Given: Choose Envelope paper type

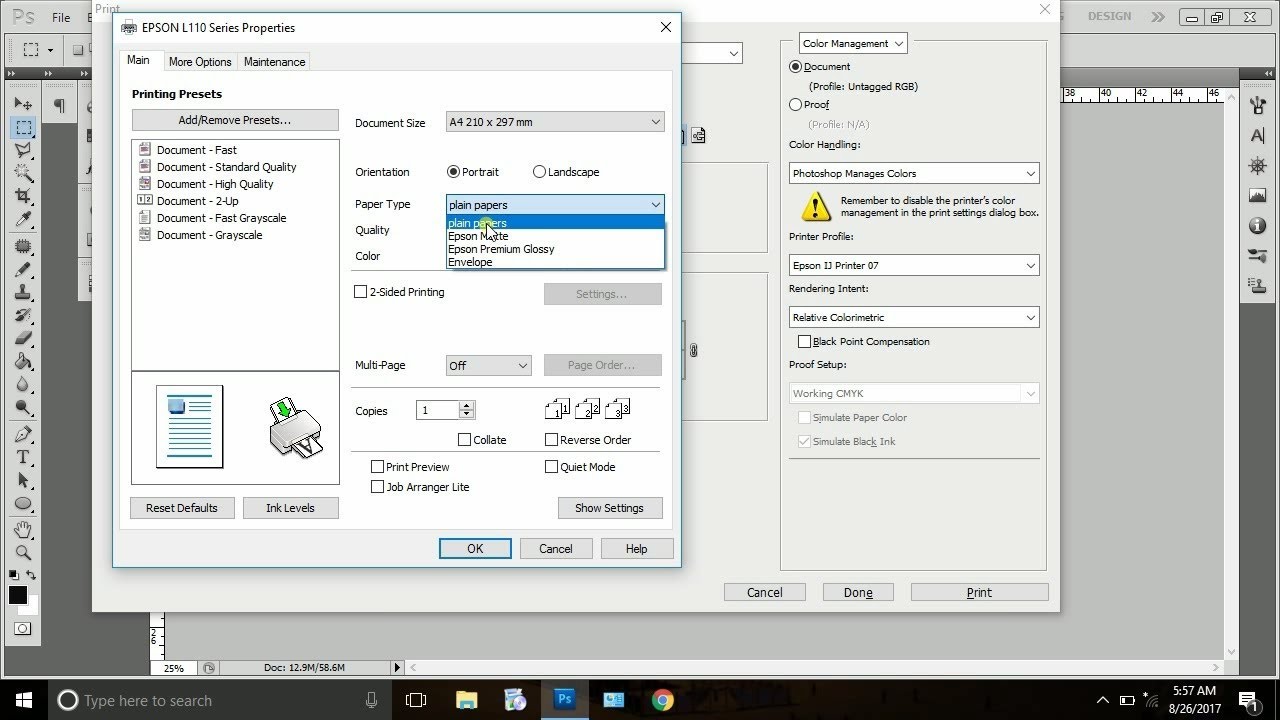Looking at the screenshot, I should (555, 262).
